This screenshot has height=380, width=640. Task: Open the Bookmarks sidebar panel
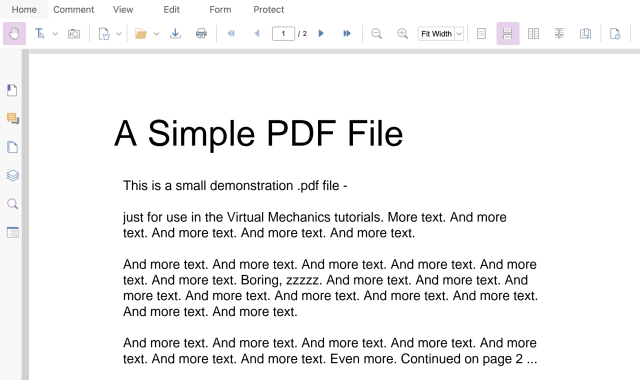(12, 90)
